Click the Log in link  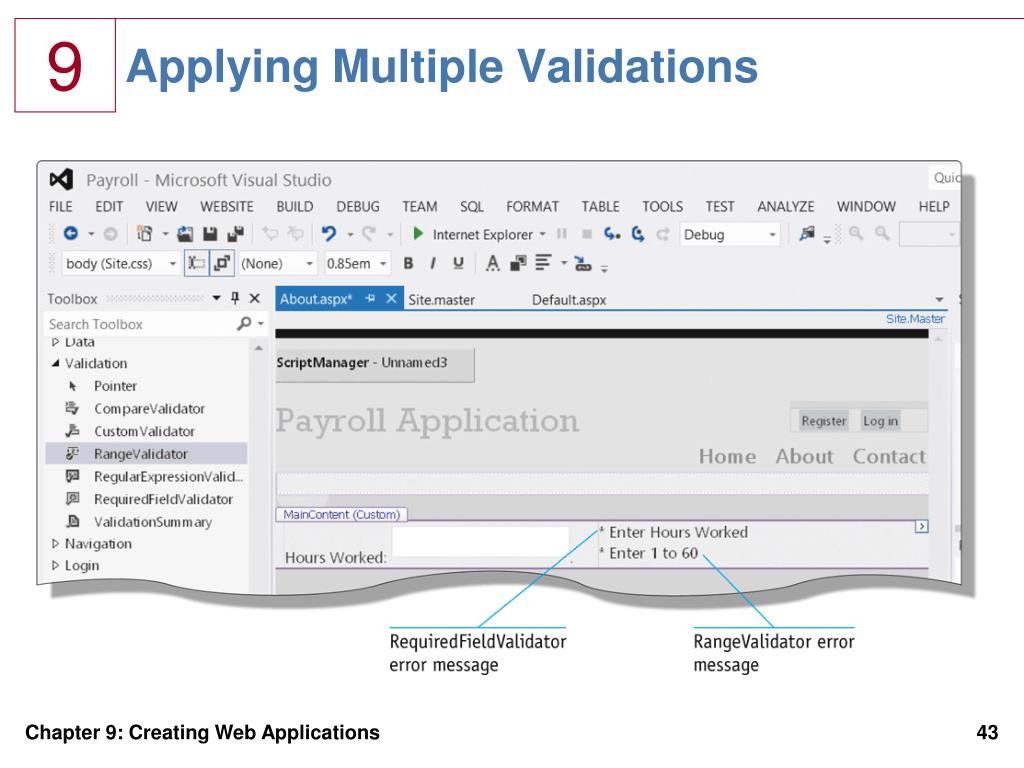[880, 421]
